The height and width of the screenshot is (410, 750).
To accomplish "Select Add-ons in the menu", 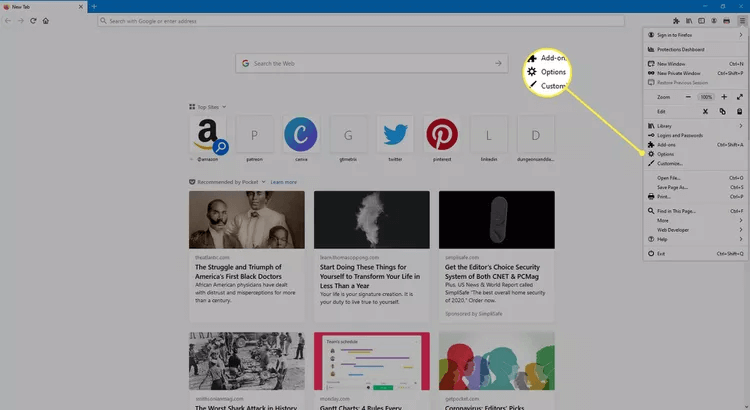I will click(x=695, y=144).
